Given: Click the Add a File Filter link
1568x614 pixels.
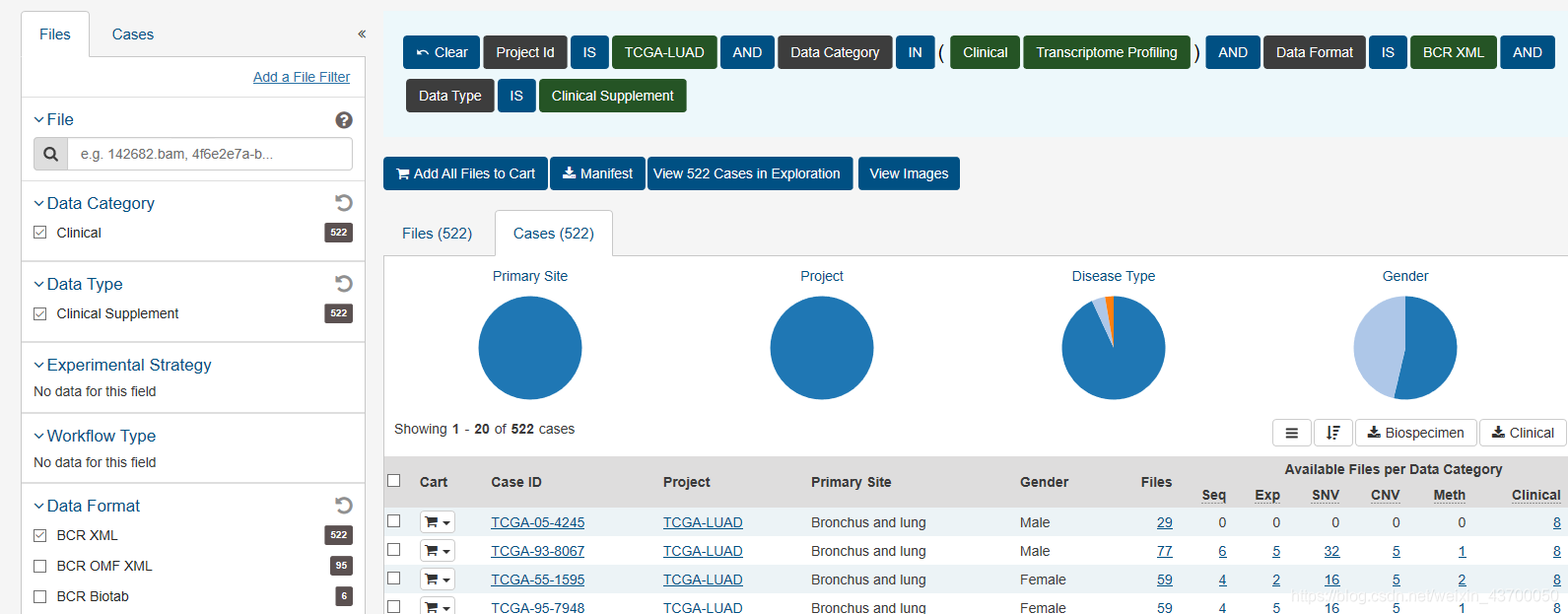Looking at the screenshot, I should (302, 77).
